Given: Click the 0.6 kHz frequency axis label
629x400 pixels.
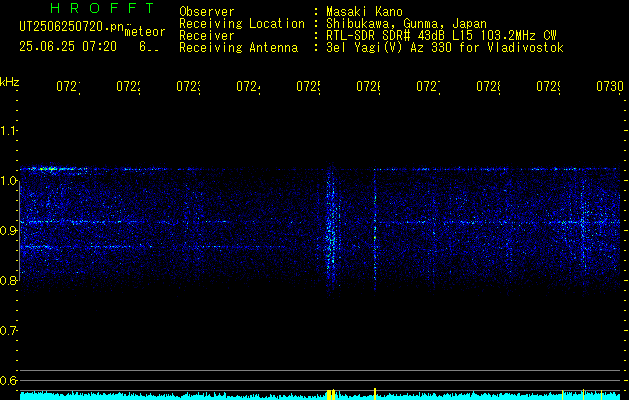Looking at the screenshot, I should coord(8,380).
